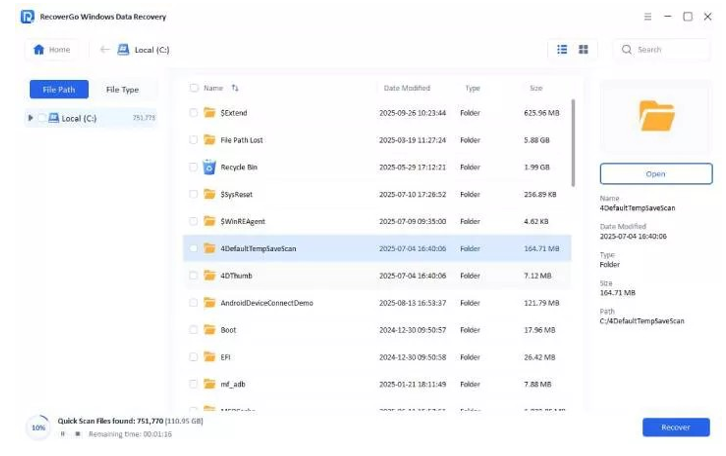Check the Recycle Bin checkbox
This screenshot has height=456, width=726.
tap(194, 167)
